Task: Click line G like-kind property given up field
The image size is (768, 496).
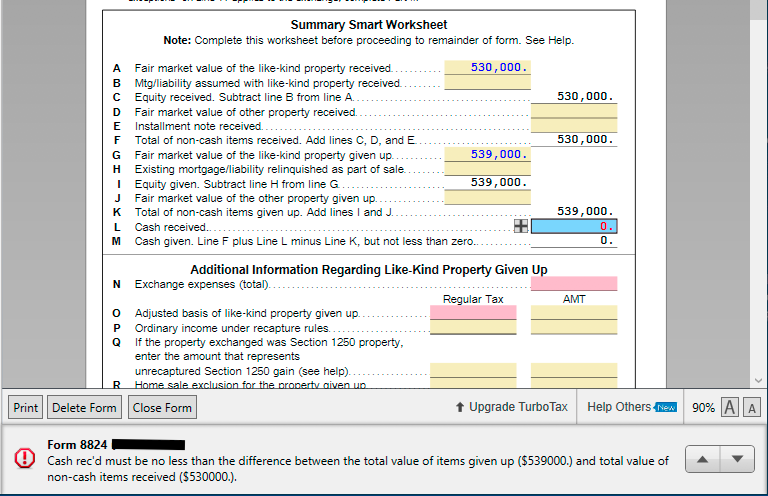Action: (487, 155)
